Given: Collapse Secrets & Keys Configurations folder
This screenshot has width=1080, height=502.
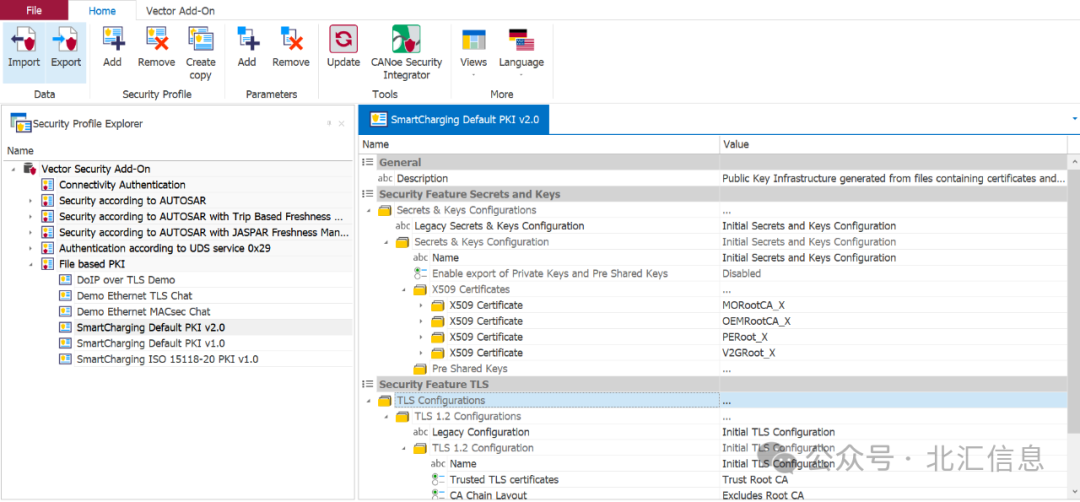Looking at the screenshot, I should [368, 210].
